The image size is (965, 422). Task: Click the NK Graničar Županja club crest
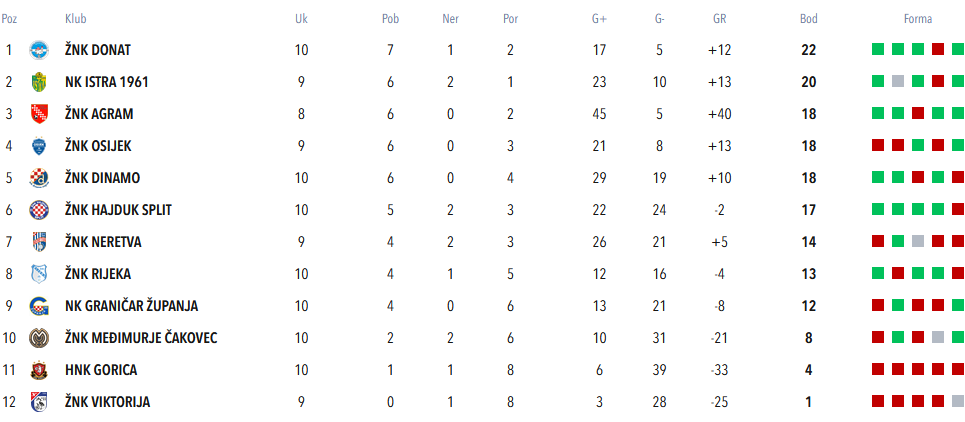pos(39,306)
